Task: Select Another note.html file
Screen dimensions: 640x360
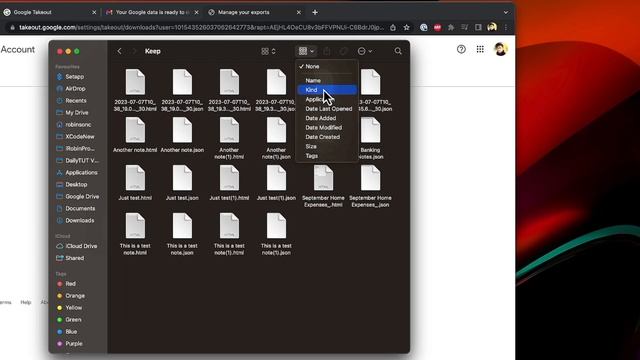Action: tap(135, 135)
